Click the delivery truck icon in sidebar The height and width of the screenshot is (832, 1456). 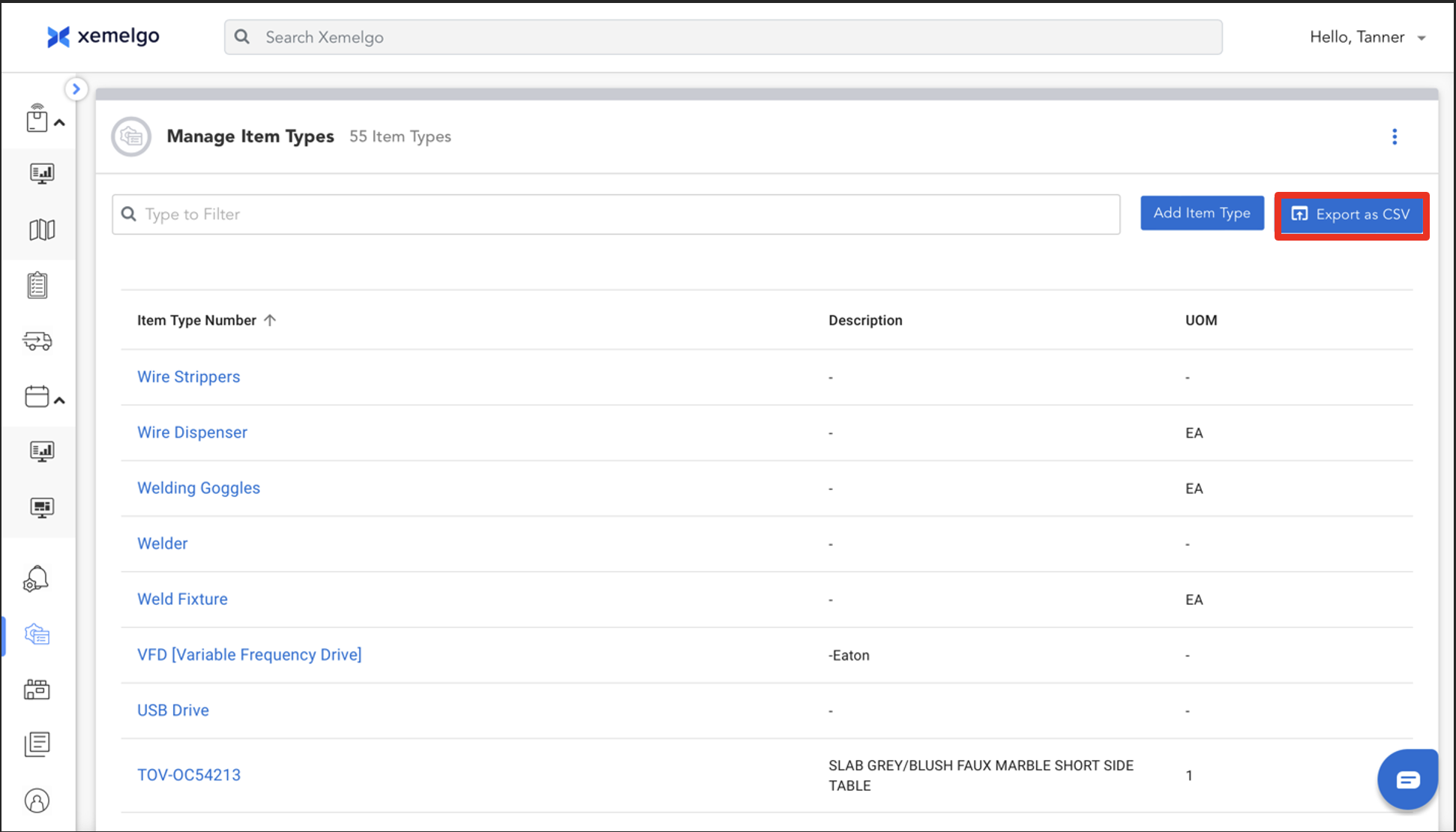(37, 341)
